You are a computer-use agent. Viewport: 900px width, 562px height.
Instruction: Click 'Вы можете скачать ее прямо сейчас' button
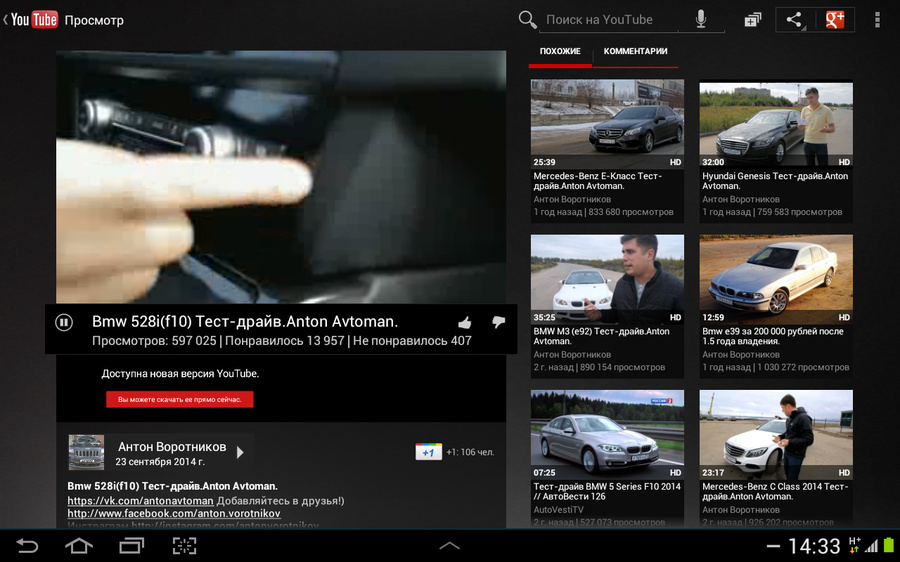pyautogui.click(x=180, y=400)
